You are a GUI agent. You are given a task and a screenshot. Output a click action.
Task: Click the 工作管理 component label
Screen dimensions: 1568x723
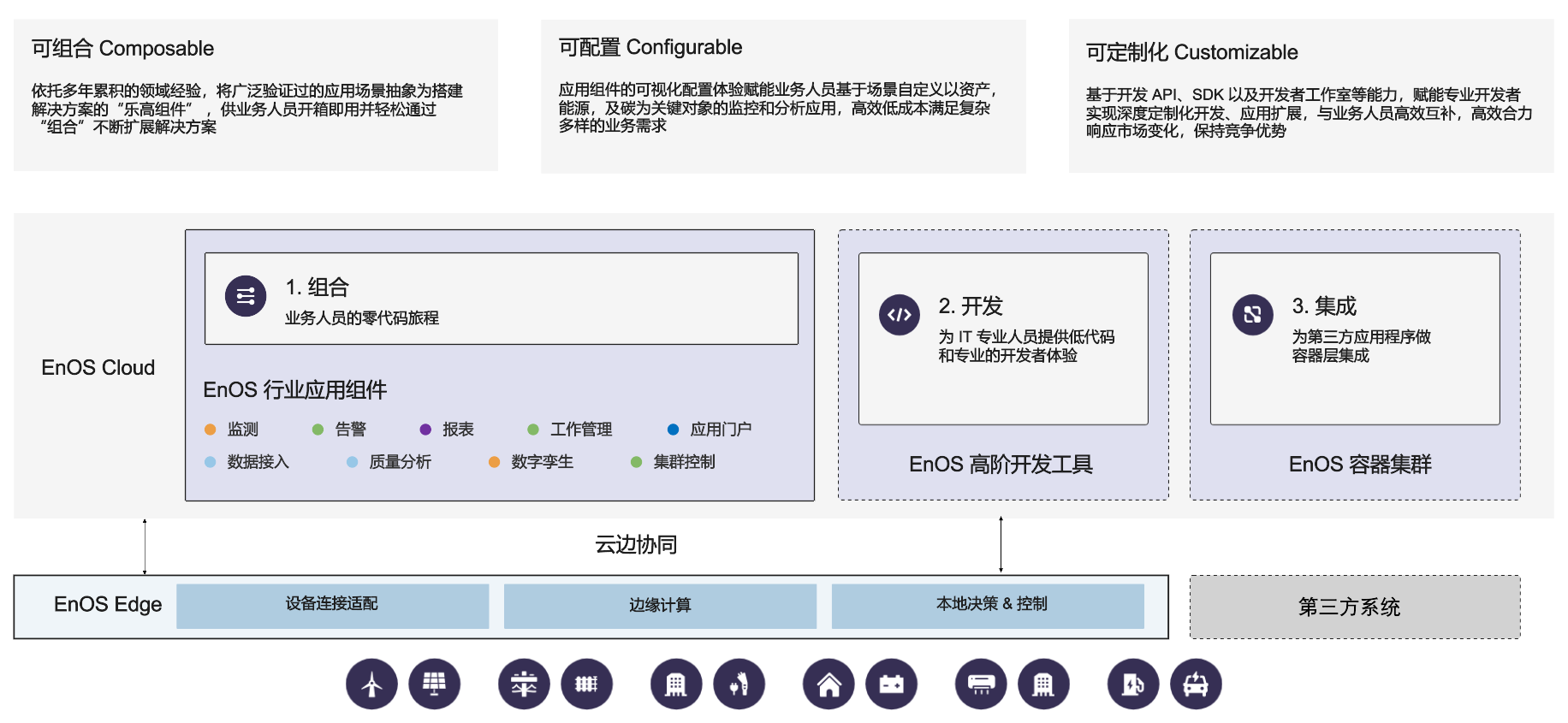[582, 430]
